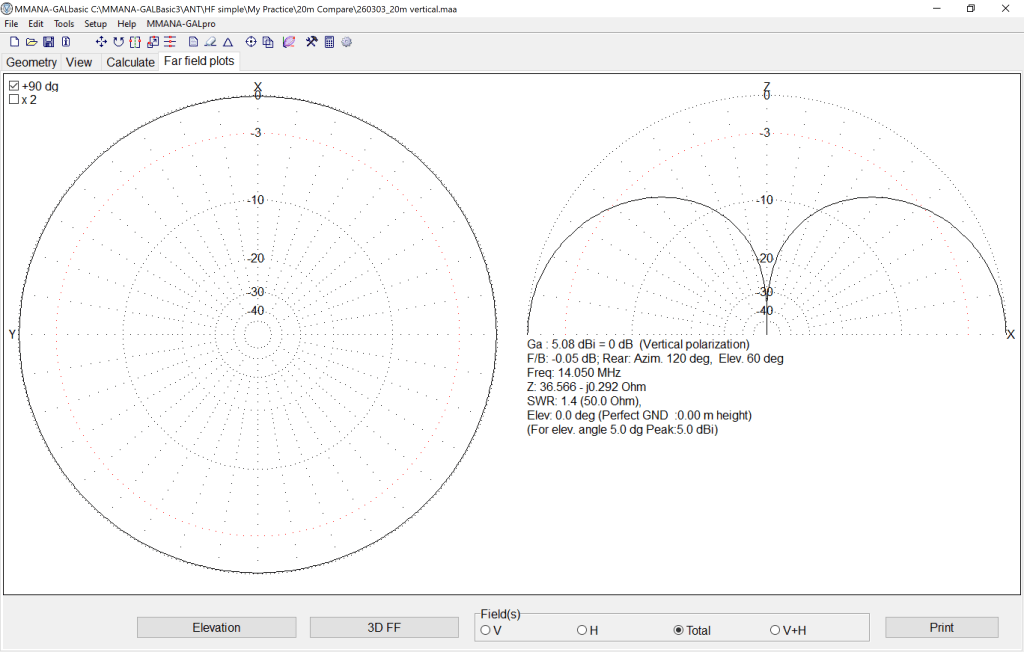
Task: Open the calculator icon in toolbar
Action: 329,42
